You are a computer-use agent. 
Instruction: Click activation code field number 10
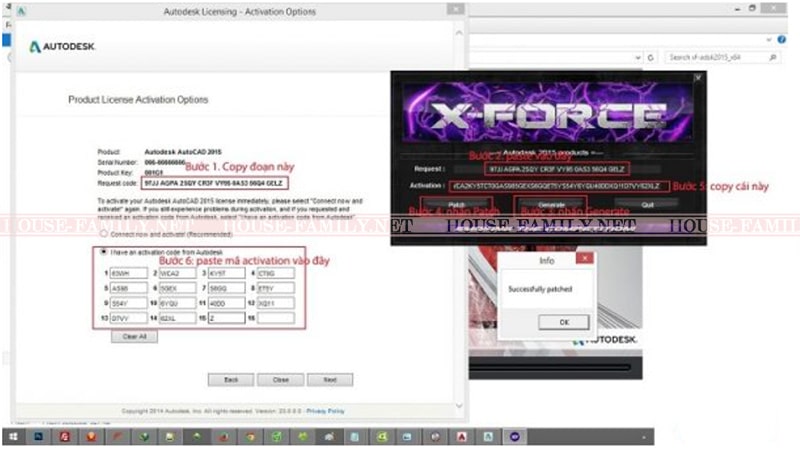pos(178,303)
